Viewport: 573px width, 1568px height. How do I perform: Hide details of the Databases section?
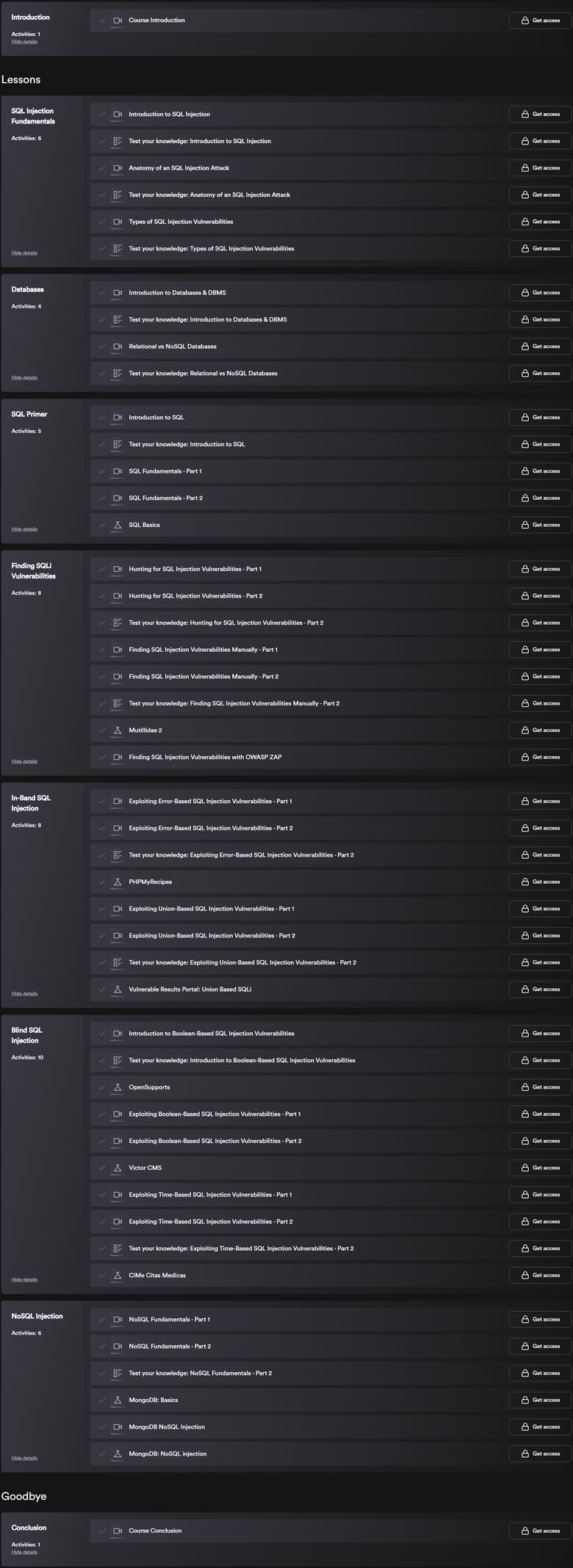click(24, 377)
